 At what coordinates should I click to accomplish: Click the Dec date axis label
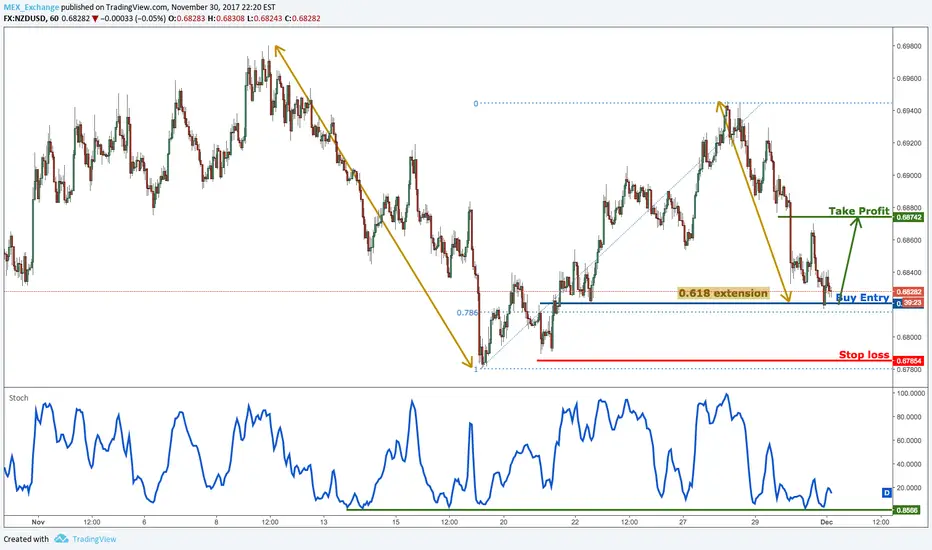click(826, 522)
